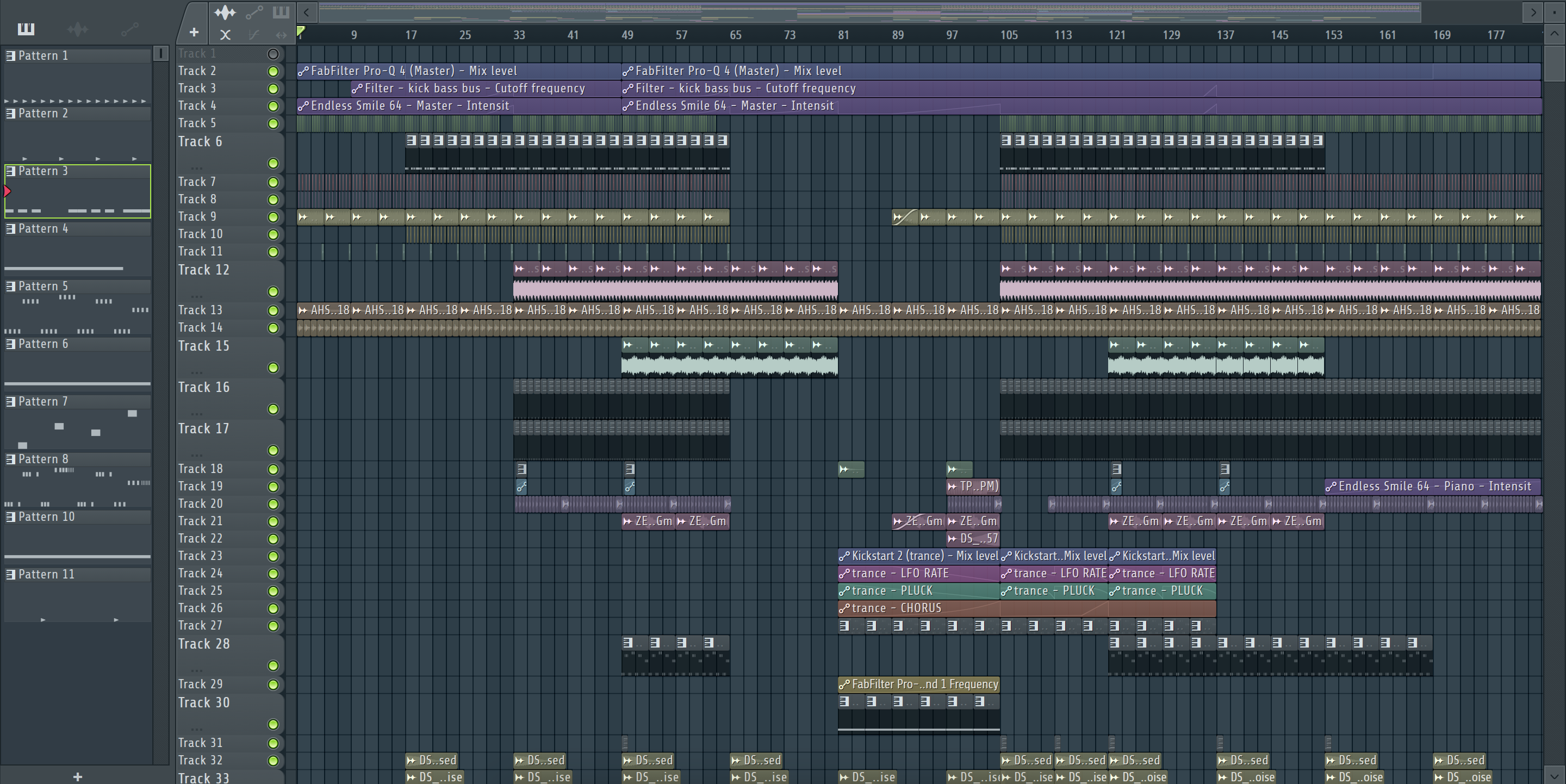Screen dimensions: 1566x784
Task: Click the green start marker at bar 1
Action: click(301, 31)
